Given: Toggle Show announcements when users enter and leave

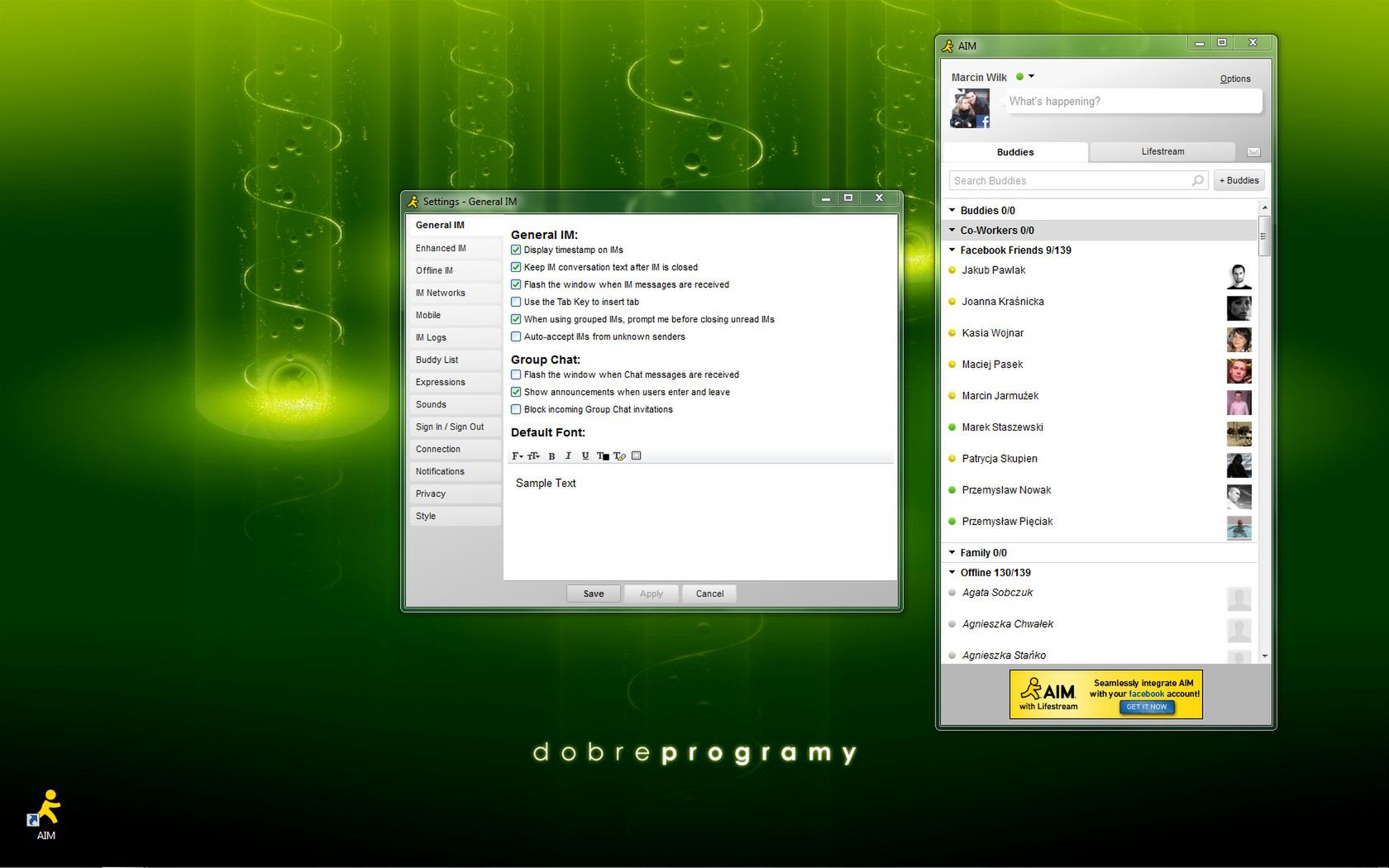Looking at the screenshot, I should point(516,392).
